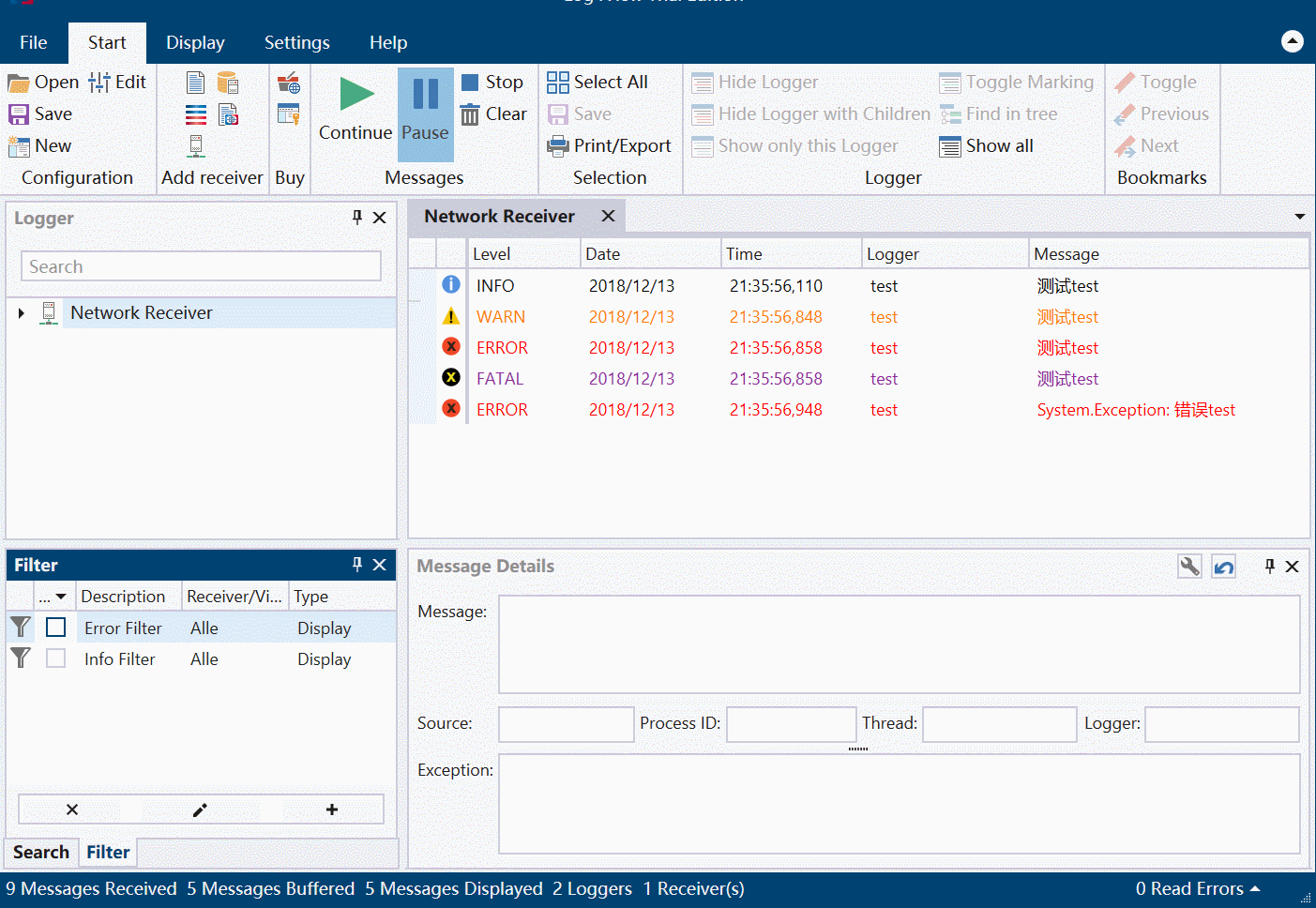Sort by the Time column header
The height and width of the screenshot is (908, 1316).
click(790, 254)
